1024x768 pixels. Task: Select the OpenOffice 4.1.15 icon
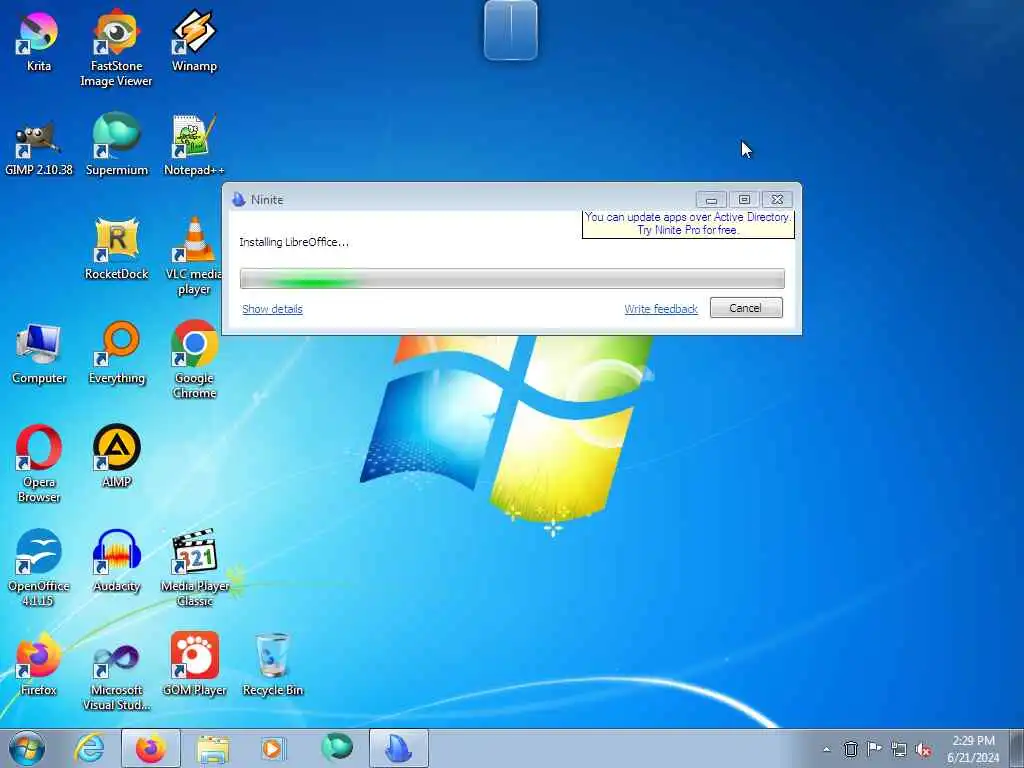[x=39, y=568]
